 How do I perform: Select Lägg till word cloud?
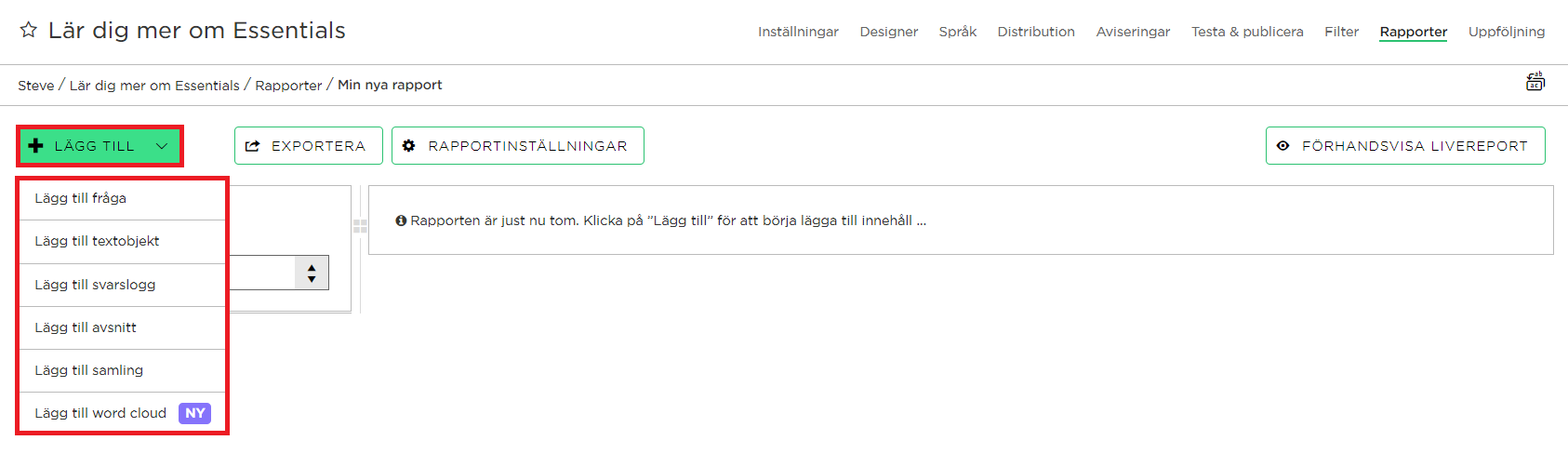123,413
